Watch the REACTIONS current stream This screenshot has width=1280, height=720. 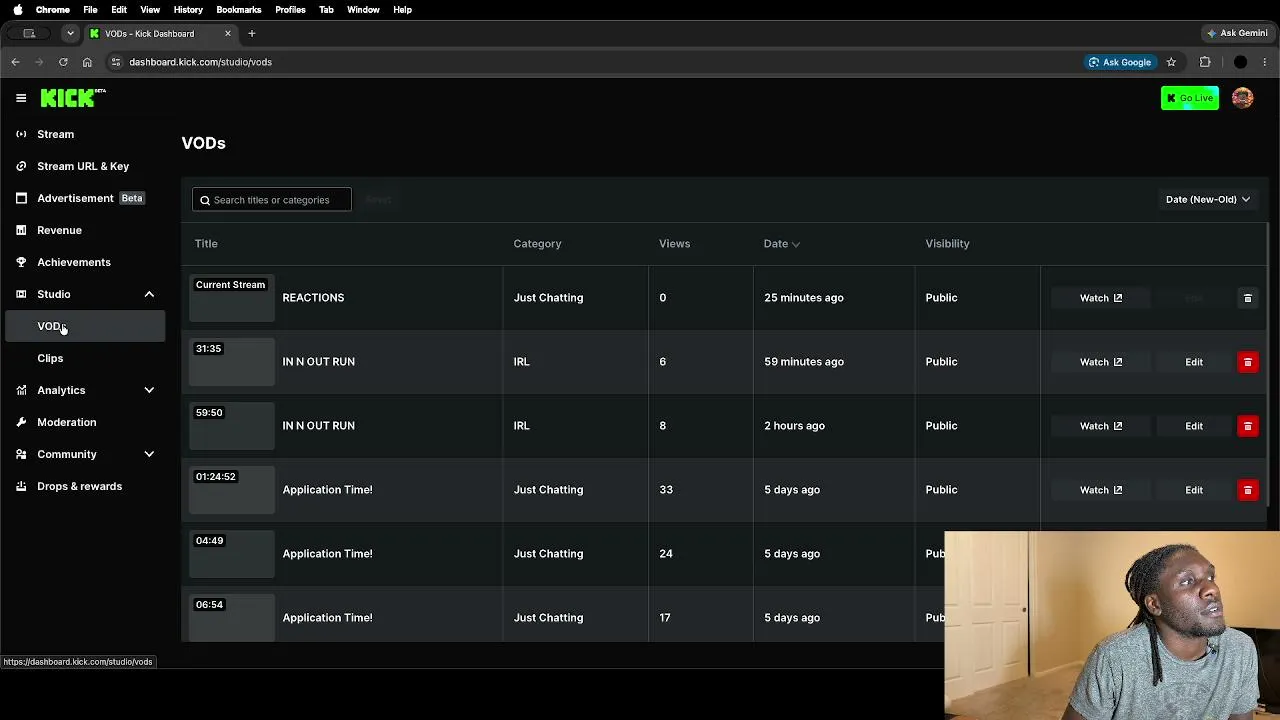(1101, 298)
